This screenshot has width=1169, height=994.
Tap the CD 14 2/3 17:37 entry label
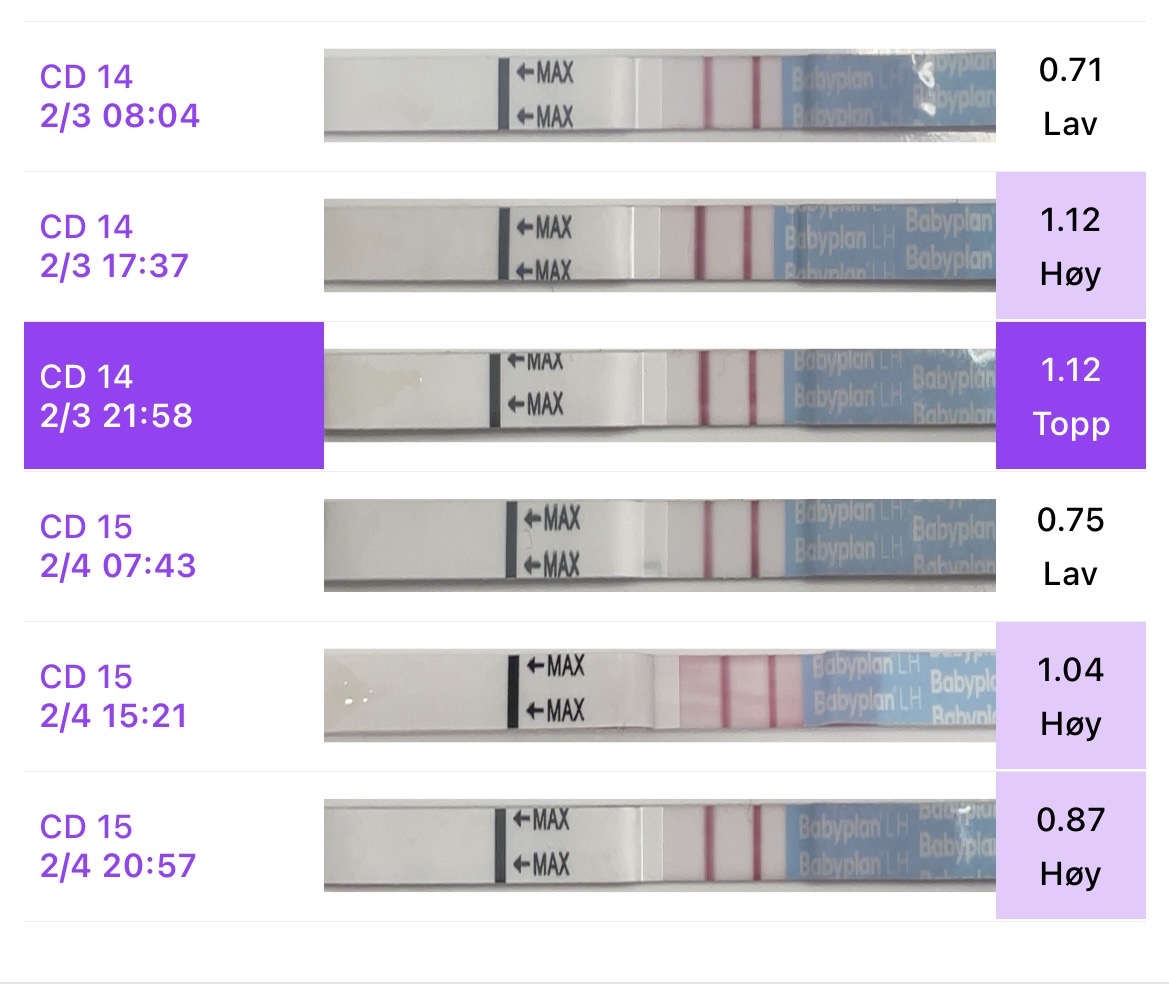114,246
